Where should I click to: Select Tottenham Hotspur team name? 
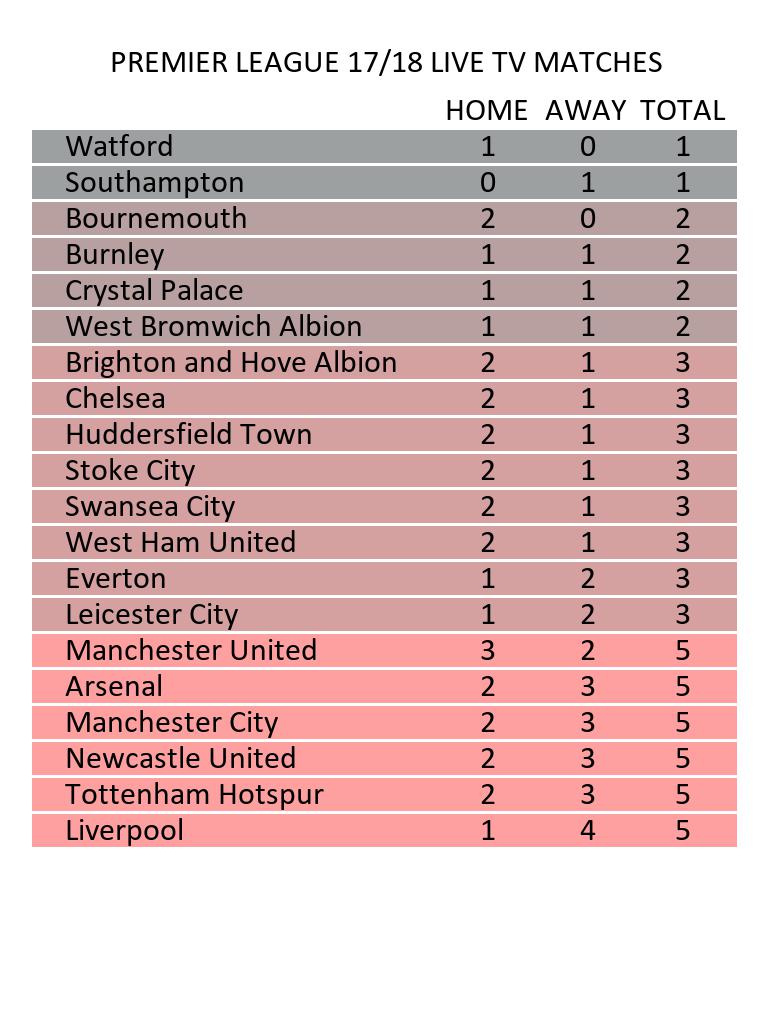(194, 795)
